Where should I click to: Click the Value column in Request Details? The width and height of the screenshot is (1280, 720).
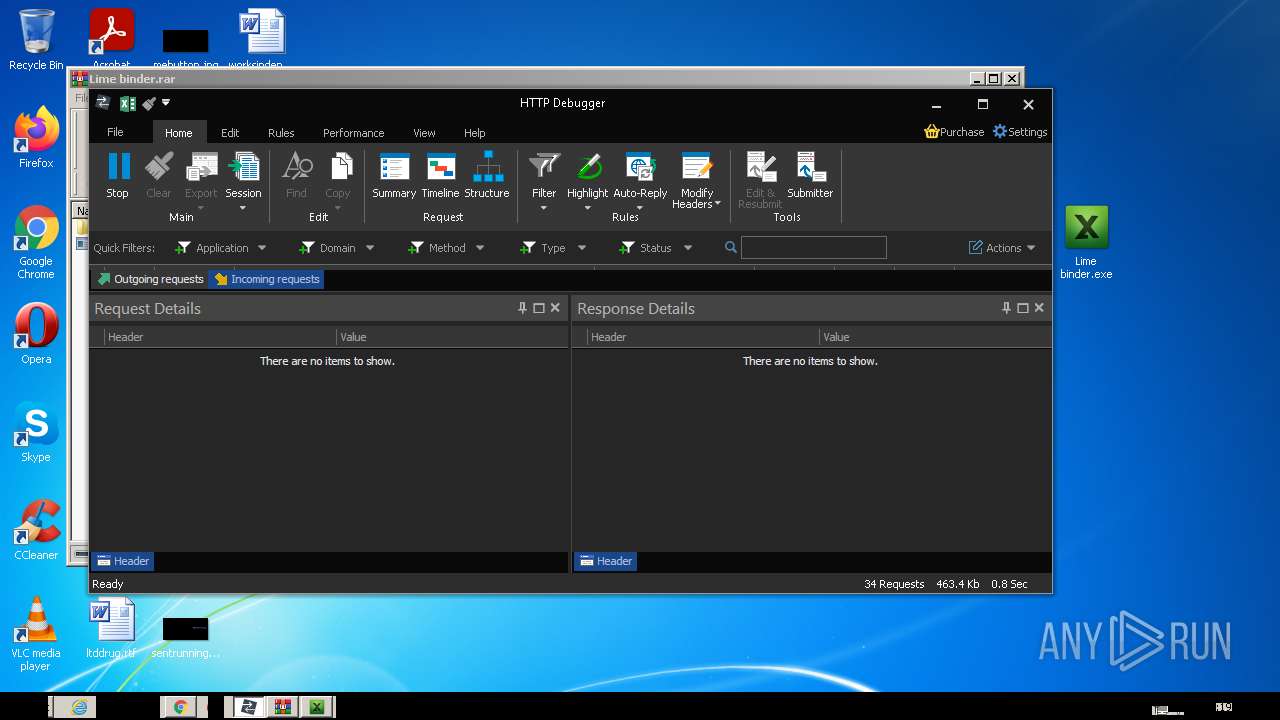click(x=452, y=337)
